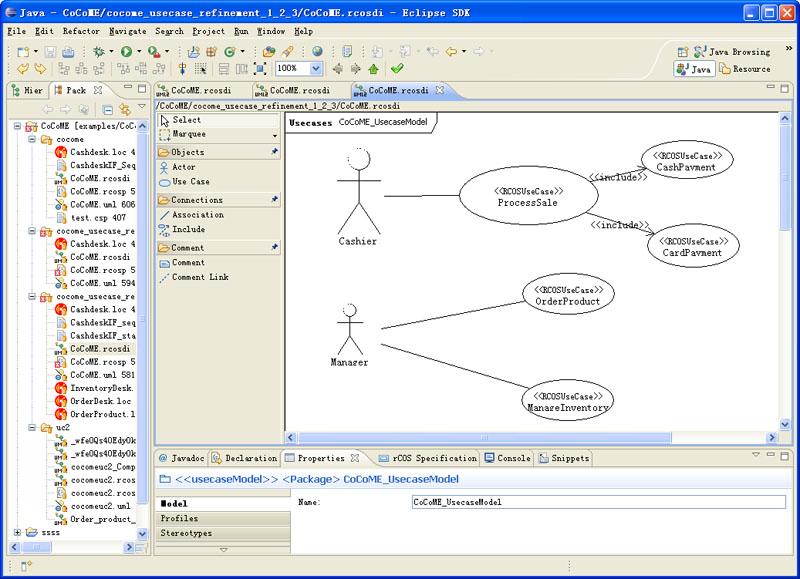Screen dimensions: 800x579
Task: Close the active CoCoME.rcosdi editor tab
Action: coord(440,90)
